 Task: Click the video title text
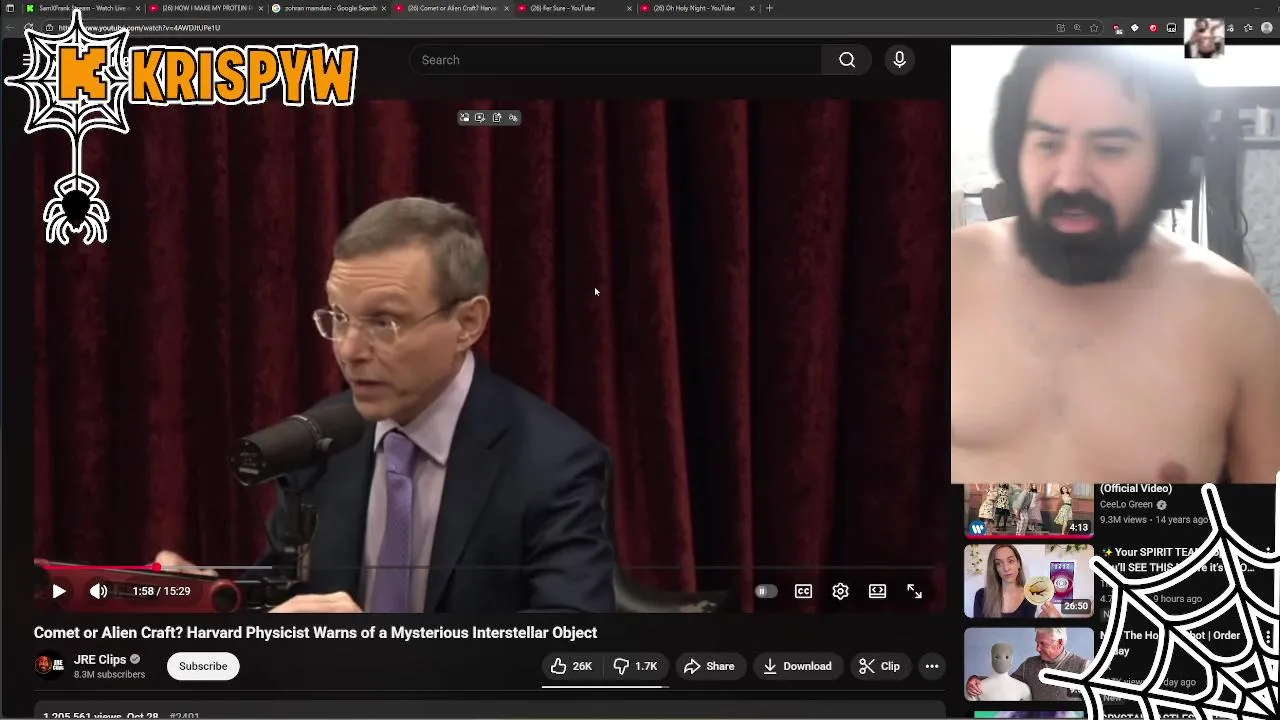pyautogui.click(x=315, y=633)
